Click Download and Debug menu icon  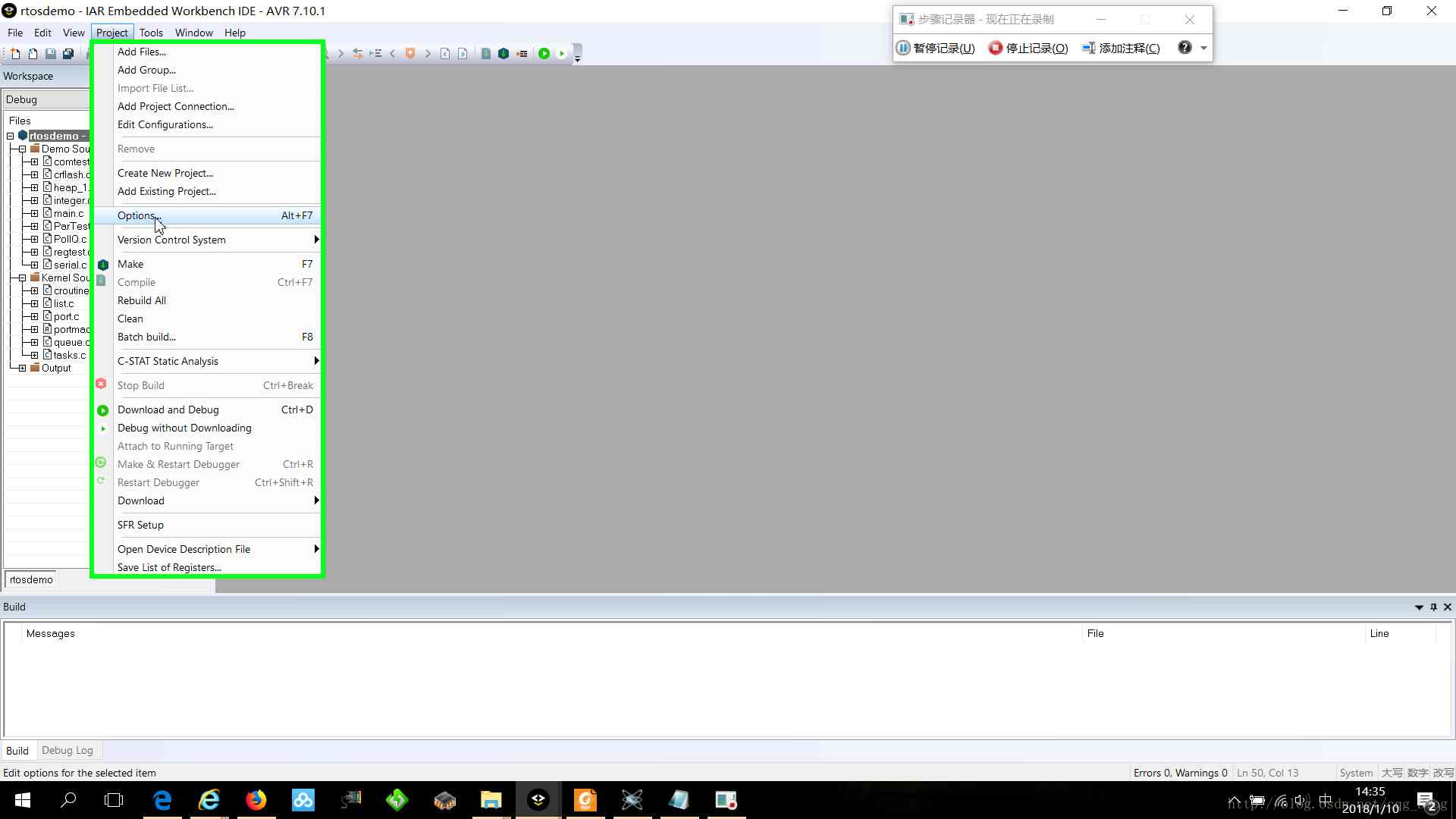click(x=103, y=410)
